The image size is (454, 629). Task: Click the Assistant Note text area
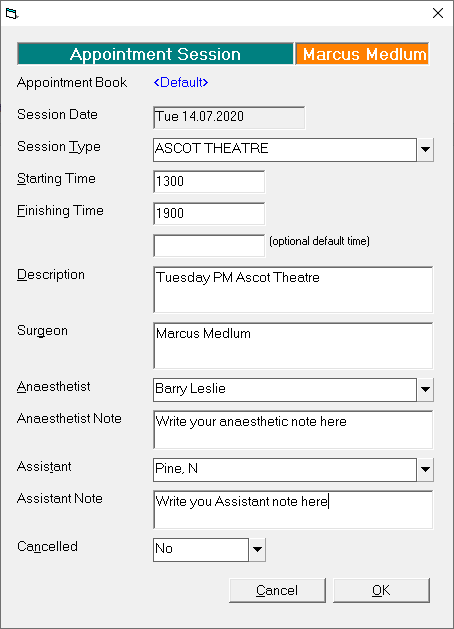click(x=293, y=509)
